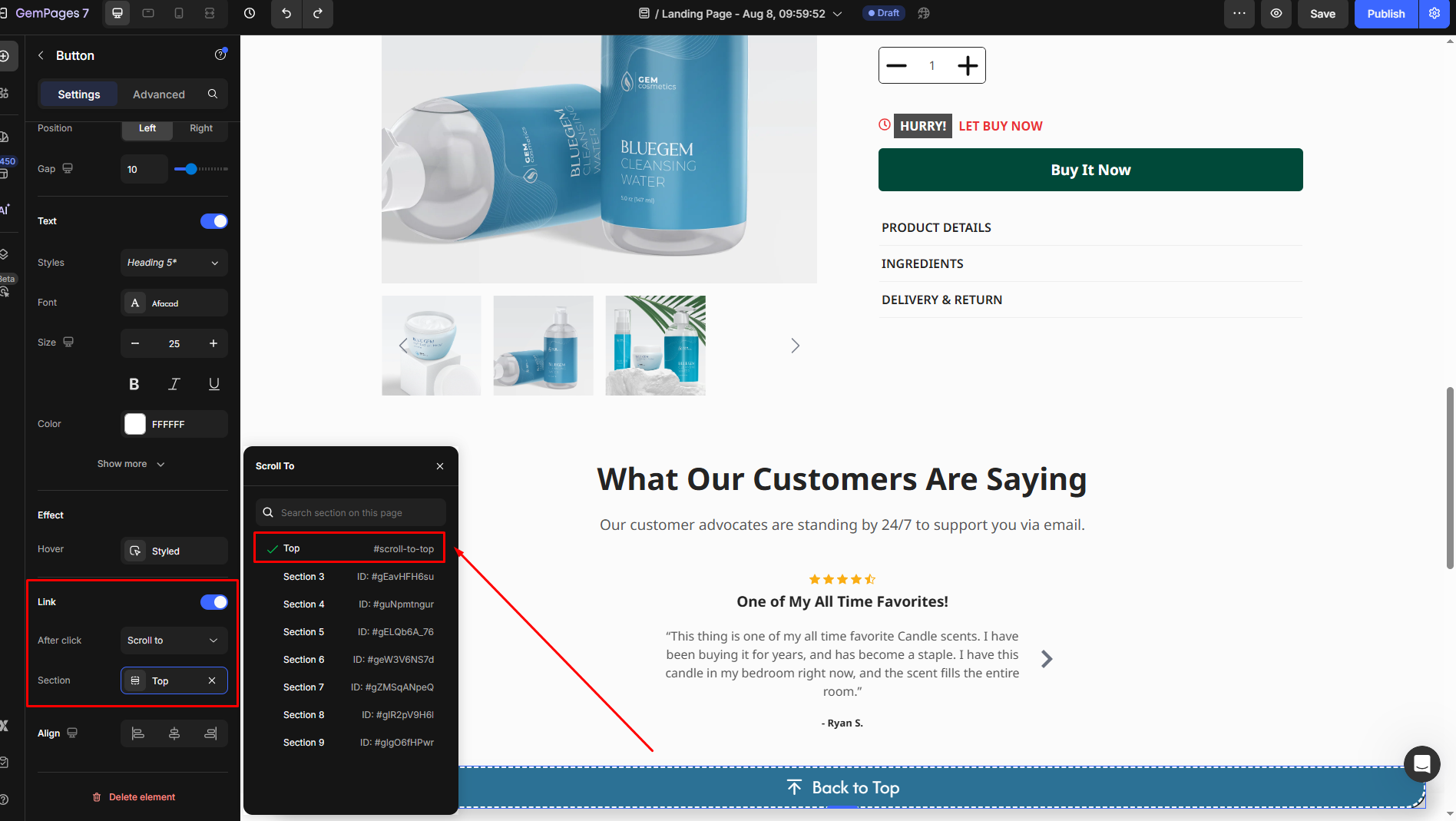Apply Italic text formatting
The image size is (1456, 821).
pos(174,384)
